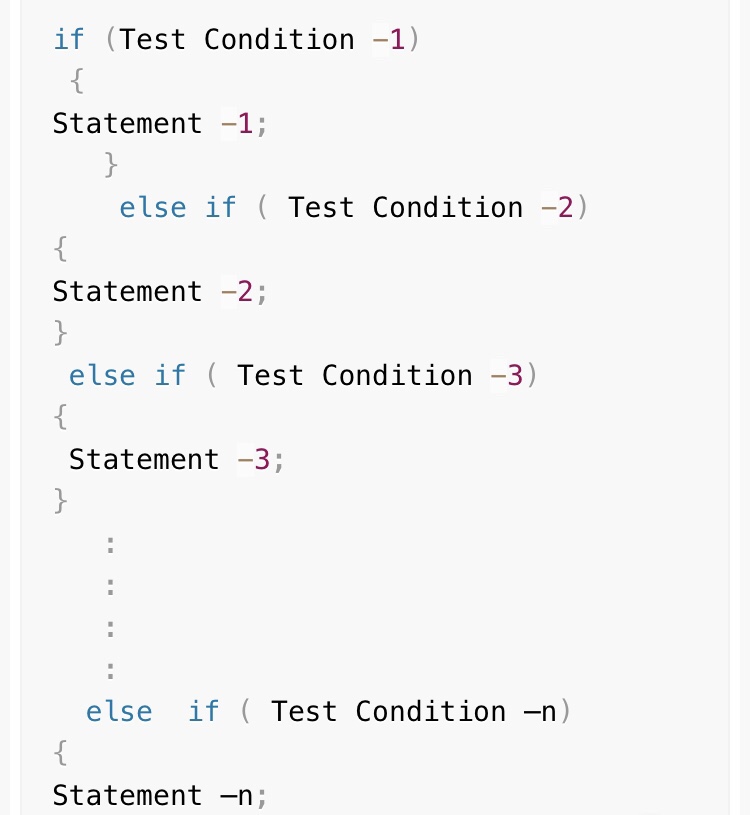The width and height of the screenshot is (750, 815).
Task: Click the opening brace before Statement -1
Action: 77,81
